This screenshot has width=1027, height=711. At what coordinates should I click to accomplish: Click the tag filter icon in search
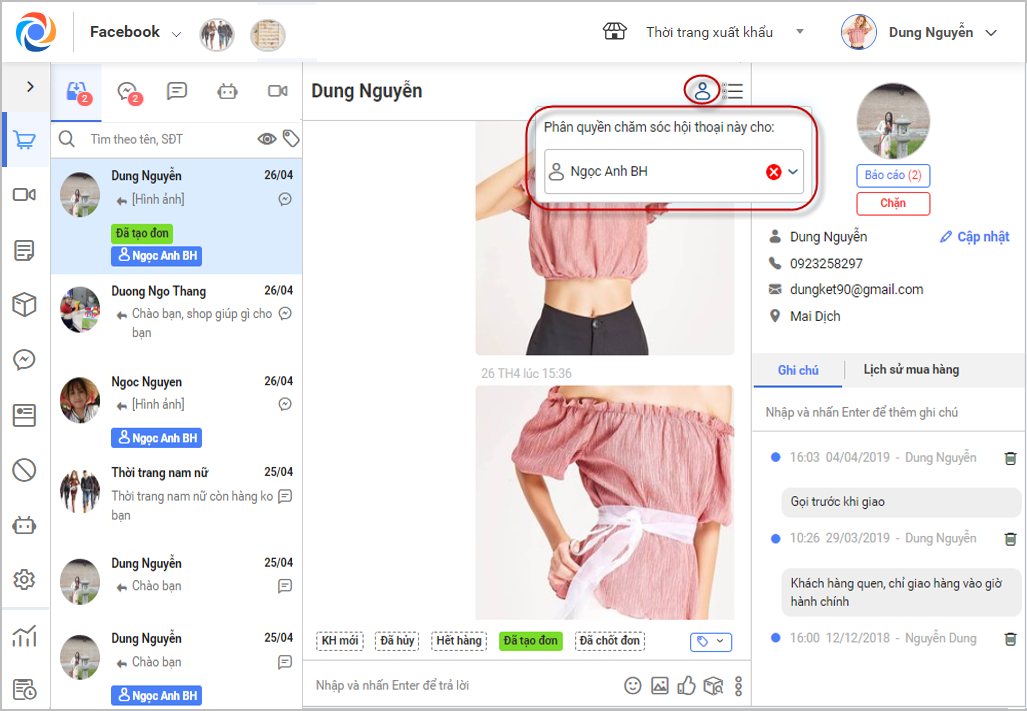pos(291,138)
